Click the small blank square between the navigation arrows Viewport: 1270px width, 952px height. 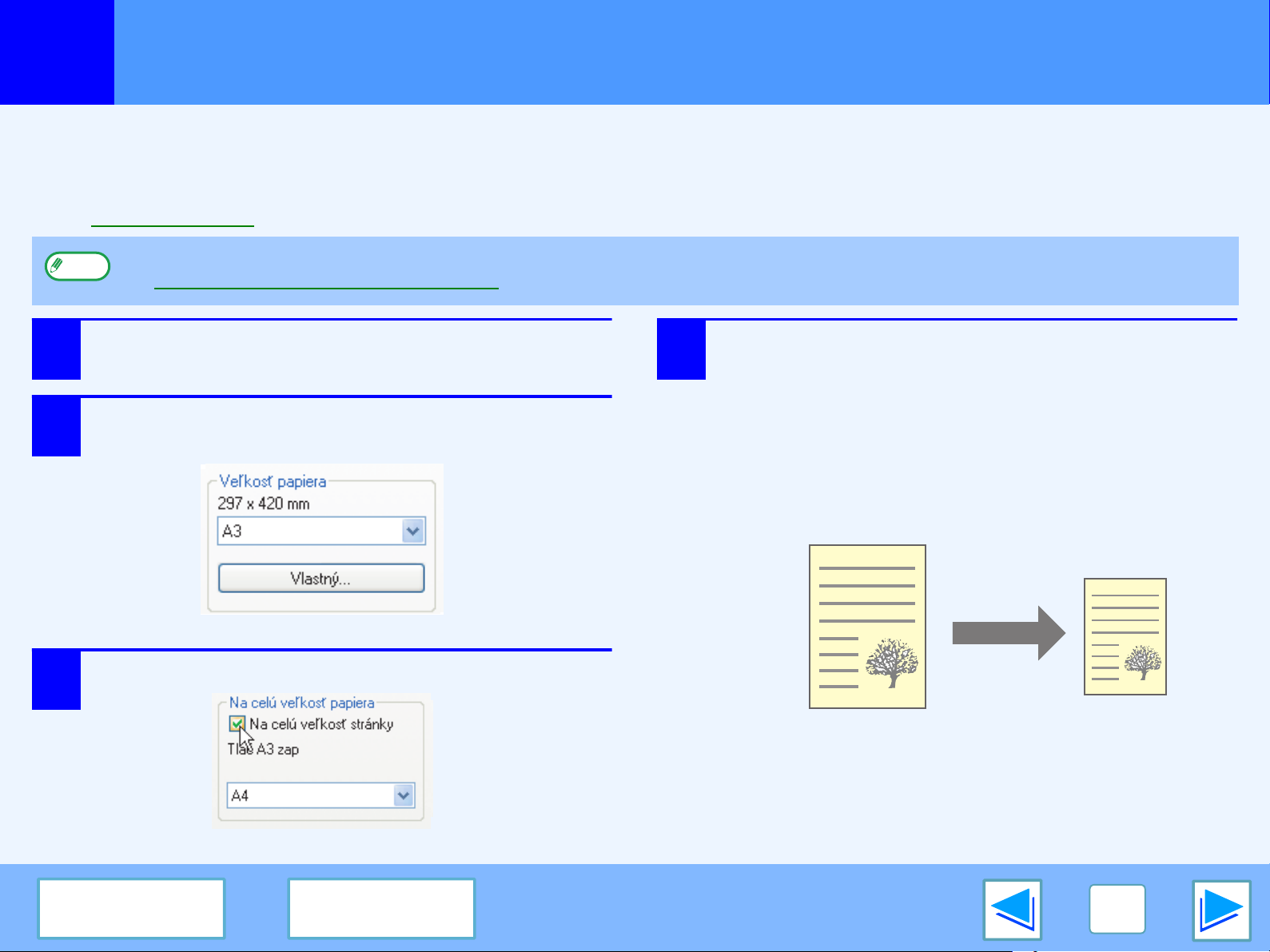[x=1117, y=910]
